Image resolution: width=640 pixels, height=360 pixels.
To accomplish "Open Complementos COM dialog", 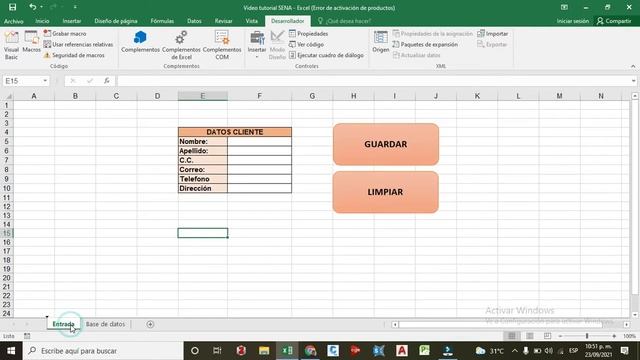I will pos(222,45).
